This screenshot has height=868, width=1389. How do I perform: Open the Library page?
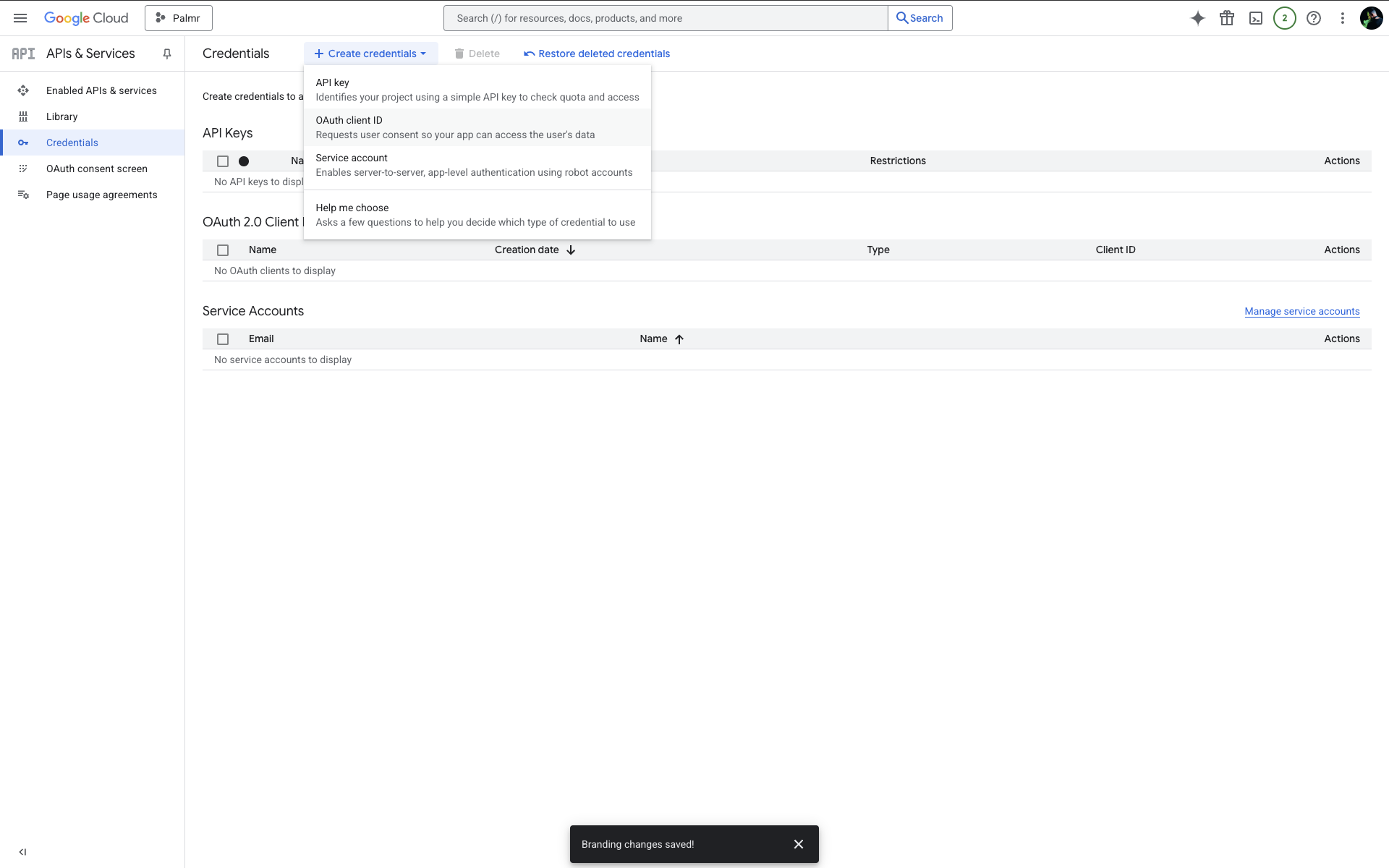pyautogui.click(x=93, y=116)
